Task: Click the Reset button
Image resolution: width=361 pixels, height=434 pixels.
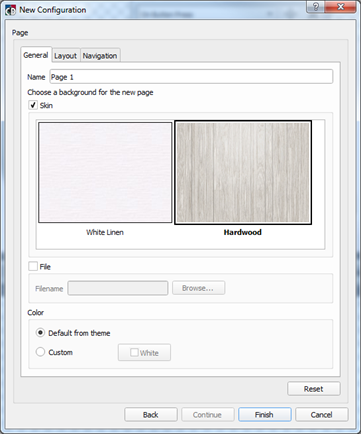Action: pos(314,389)
